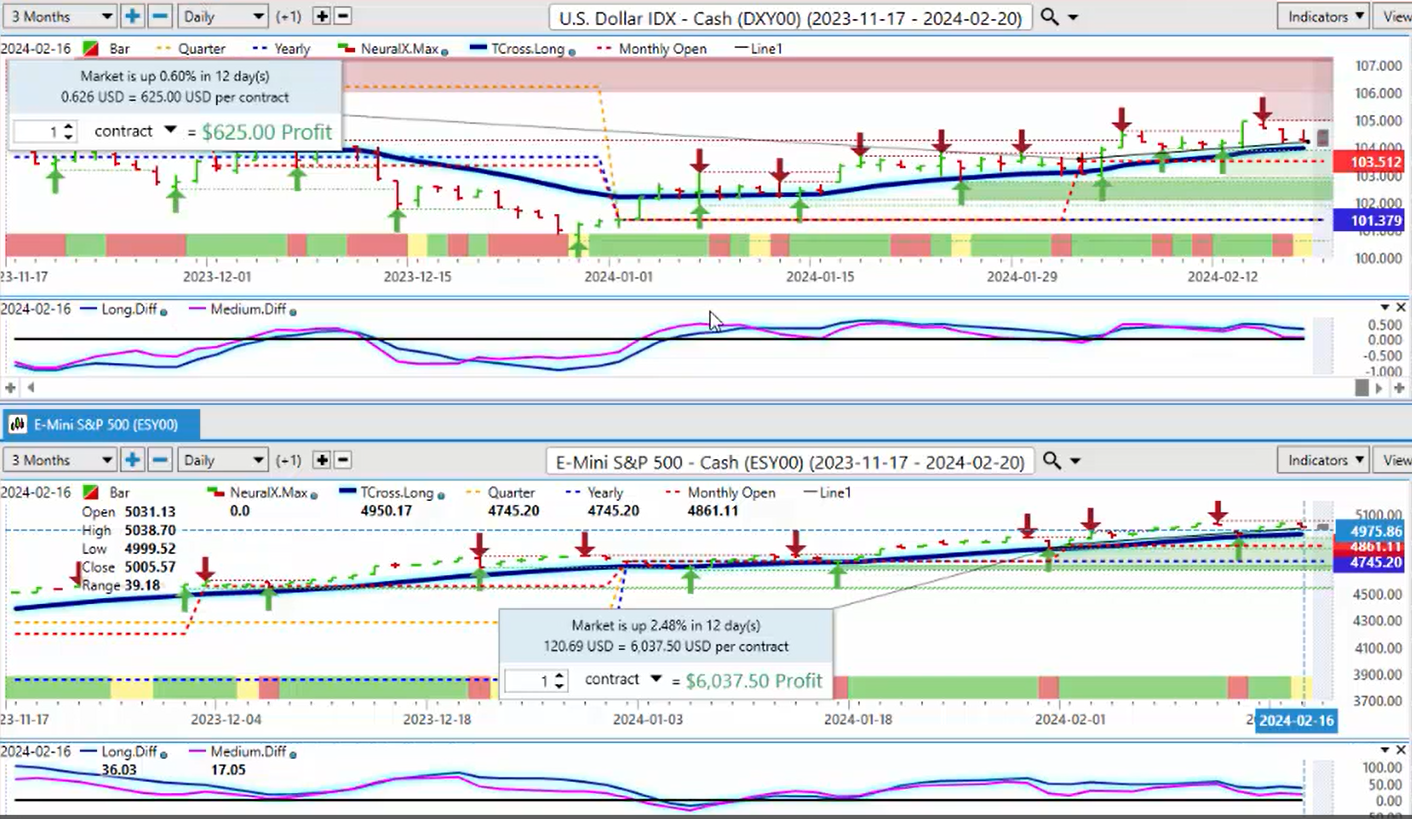Screen dimensions: 1412x819
Task: Open the View button in DXY chart toolbar
Action: [x=1394, y=16]
